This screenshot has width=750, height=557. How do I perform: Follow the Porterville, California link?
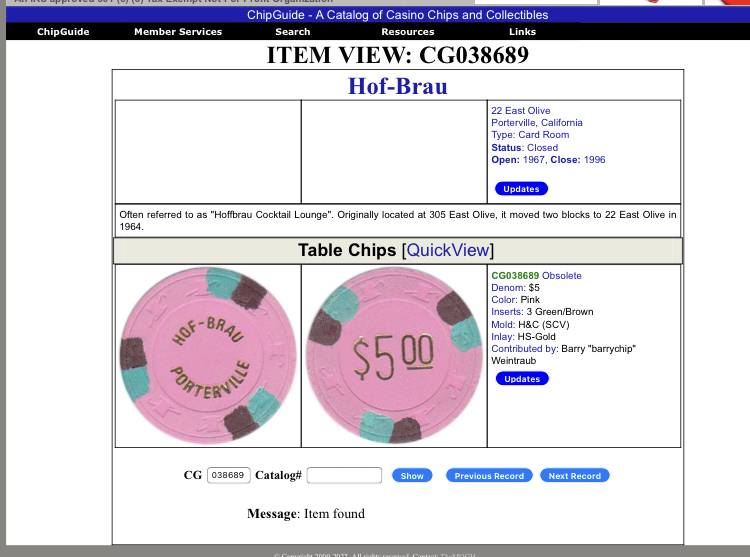click(536, 123)
